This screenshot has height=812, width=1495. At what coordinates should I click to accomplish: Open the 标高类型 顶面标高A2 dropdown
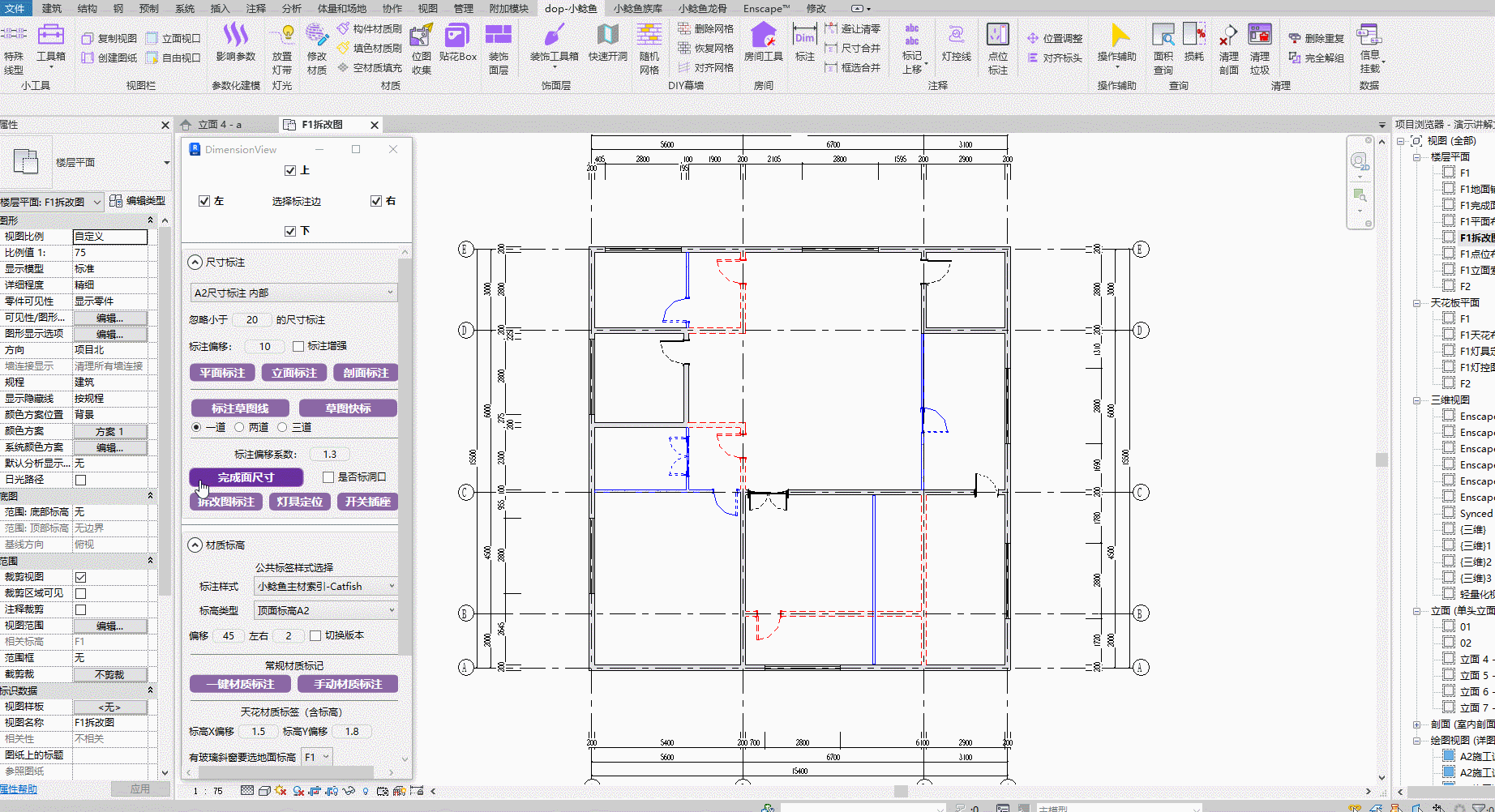[x=325, y=610]
